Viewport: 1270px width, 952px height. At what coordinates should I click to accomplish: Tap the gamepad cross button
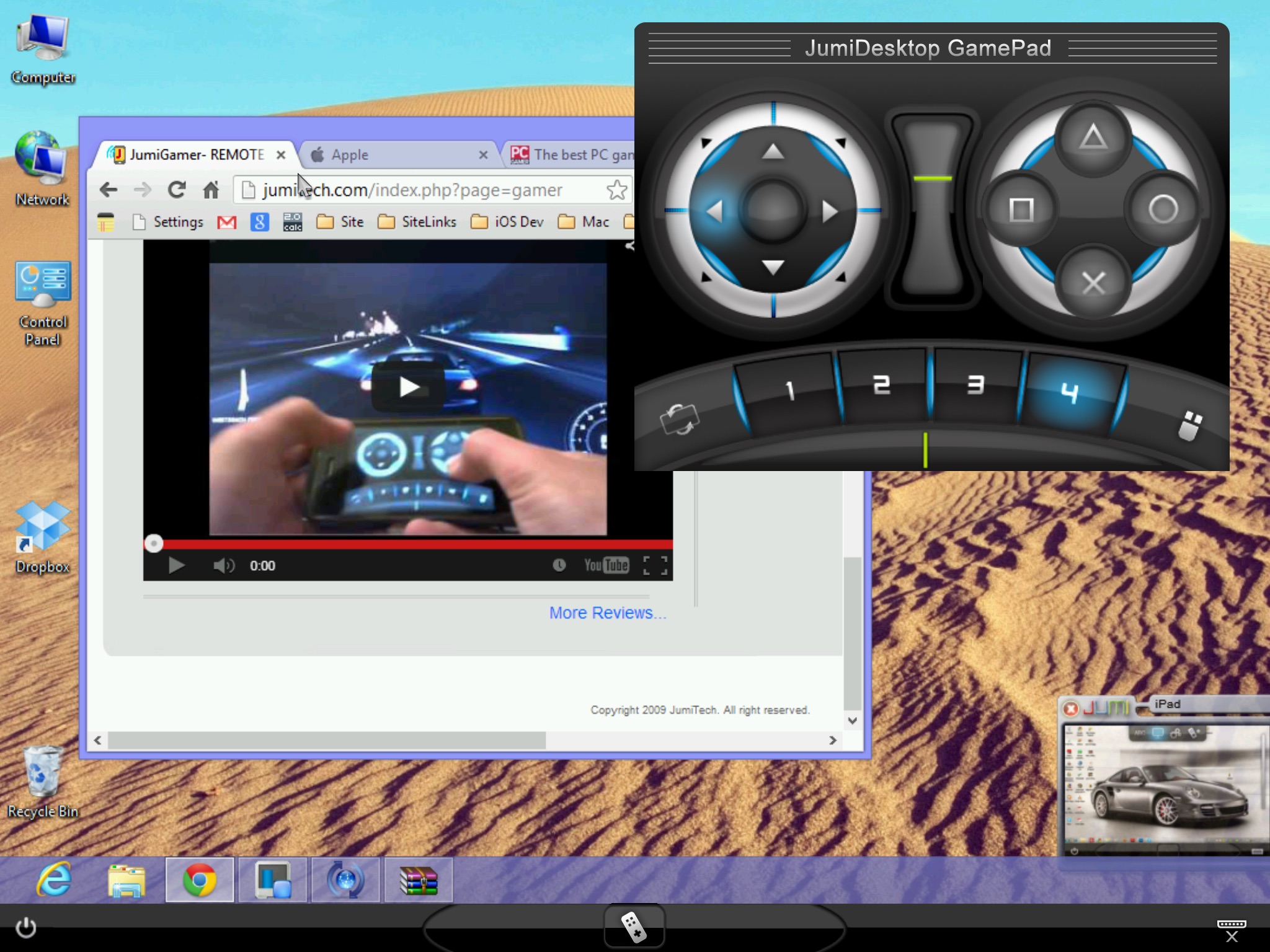click(1093, 283)
